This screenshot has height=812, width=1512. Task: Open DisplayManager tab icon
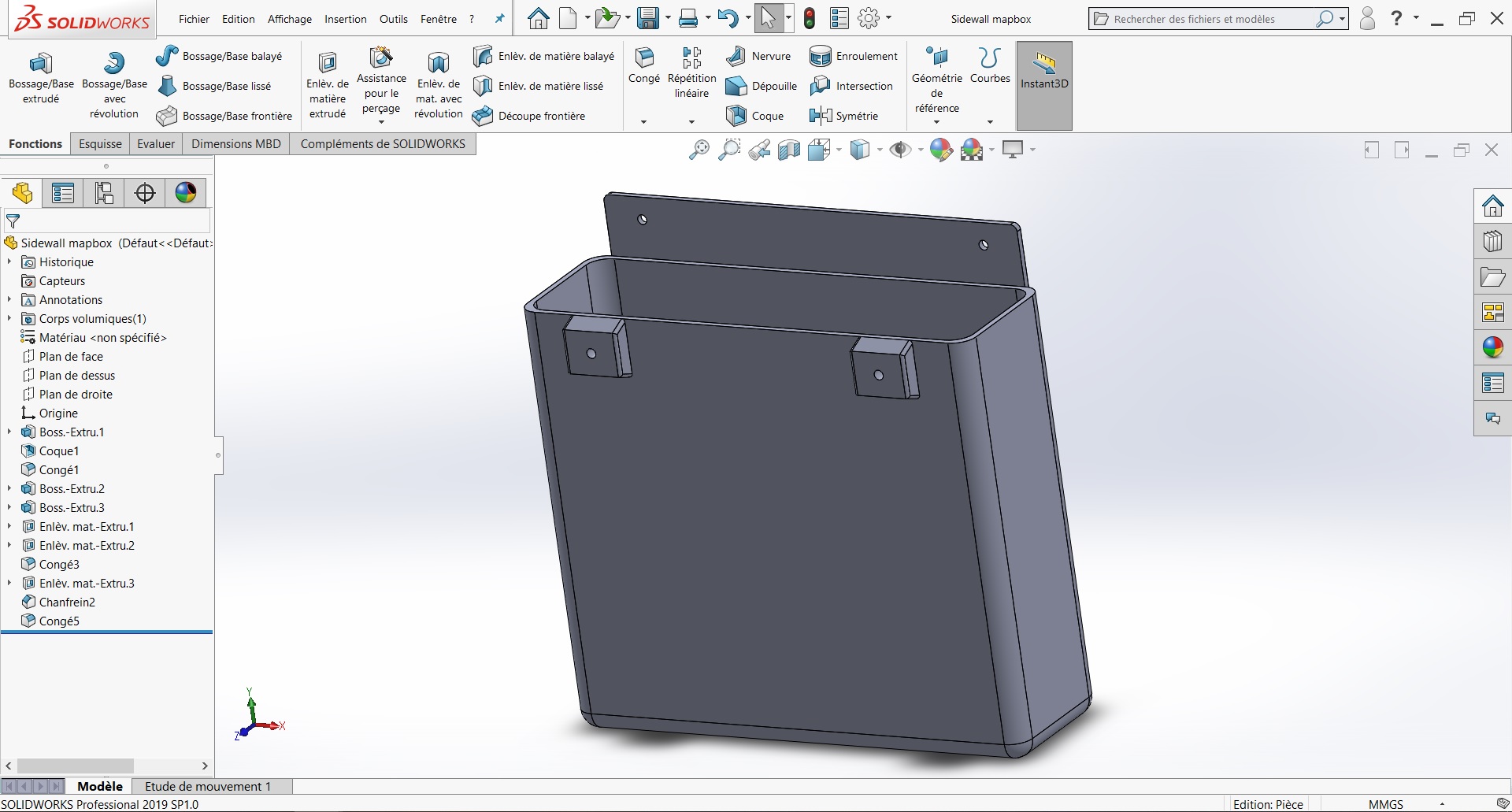(186, 193)
